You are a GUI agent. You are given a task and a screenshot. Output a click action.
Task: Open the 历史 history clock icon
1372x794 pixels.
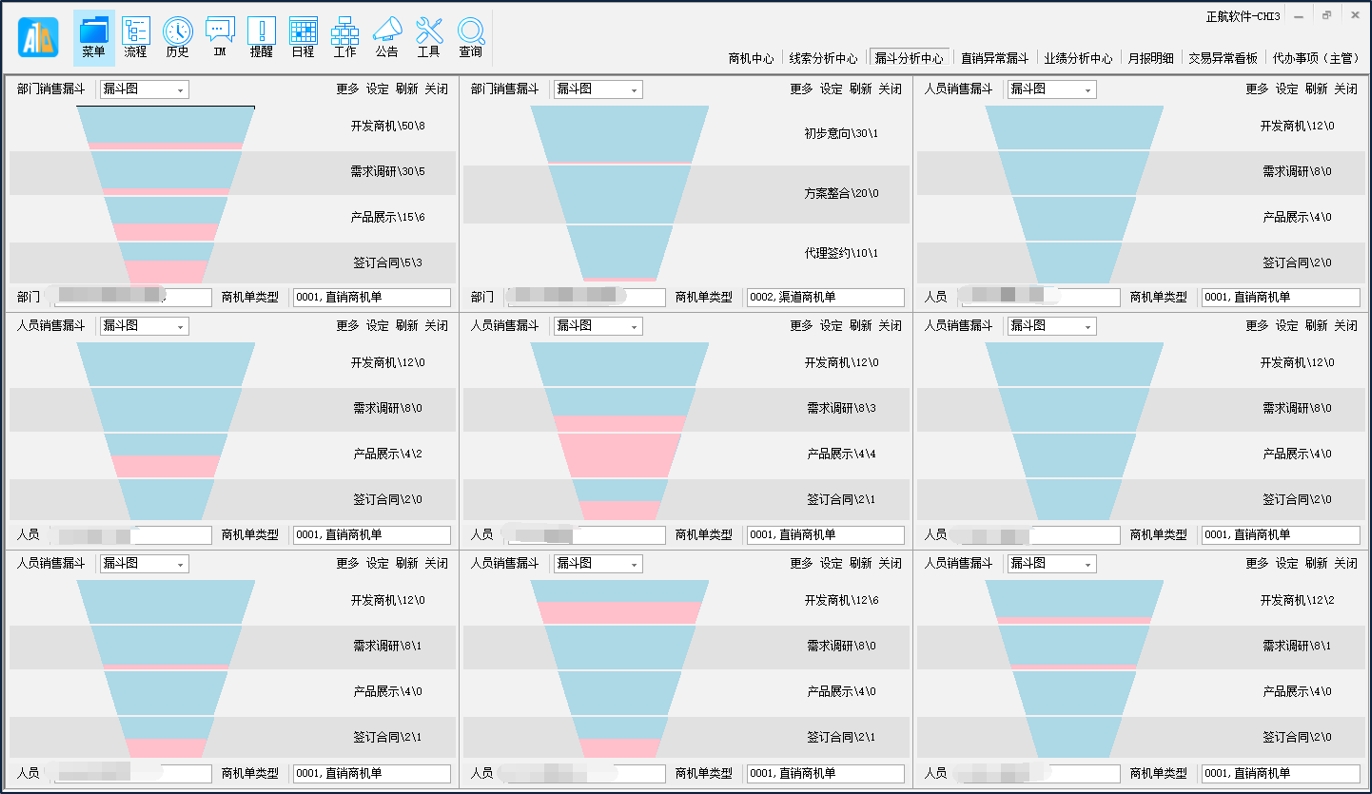[178, 37]
